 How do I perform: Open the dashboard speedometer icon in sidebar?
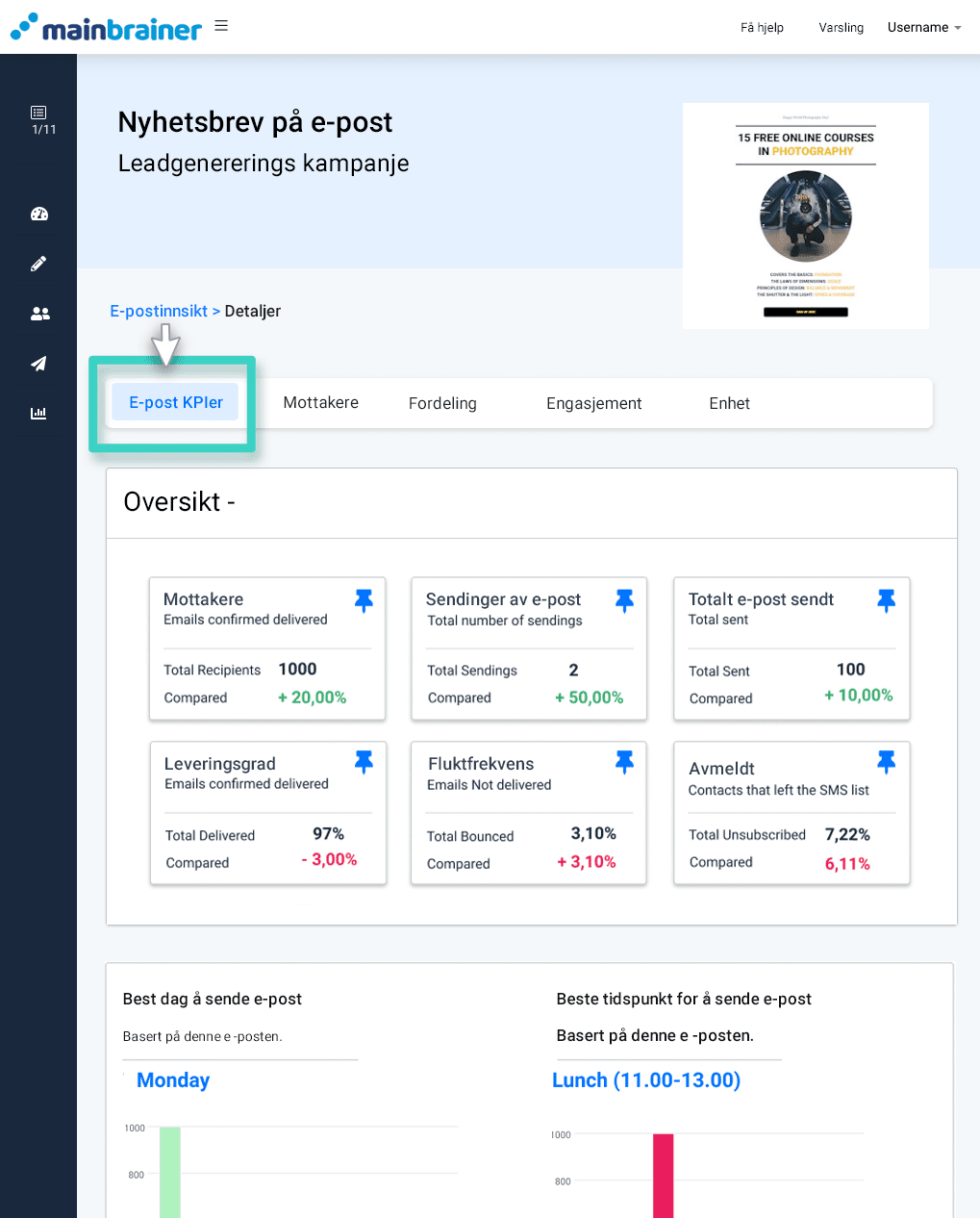(x=38, y=214)
